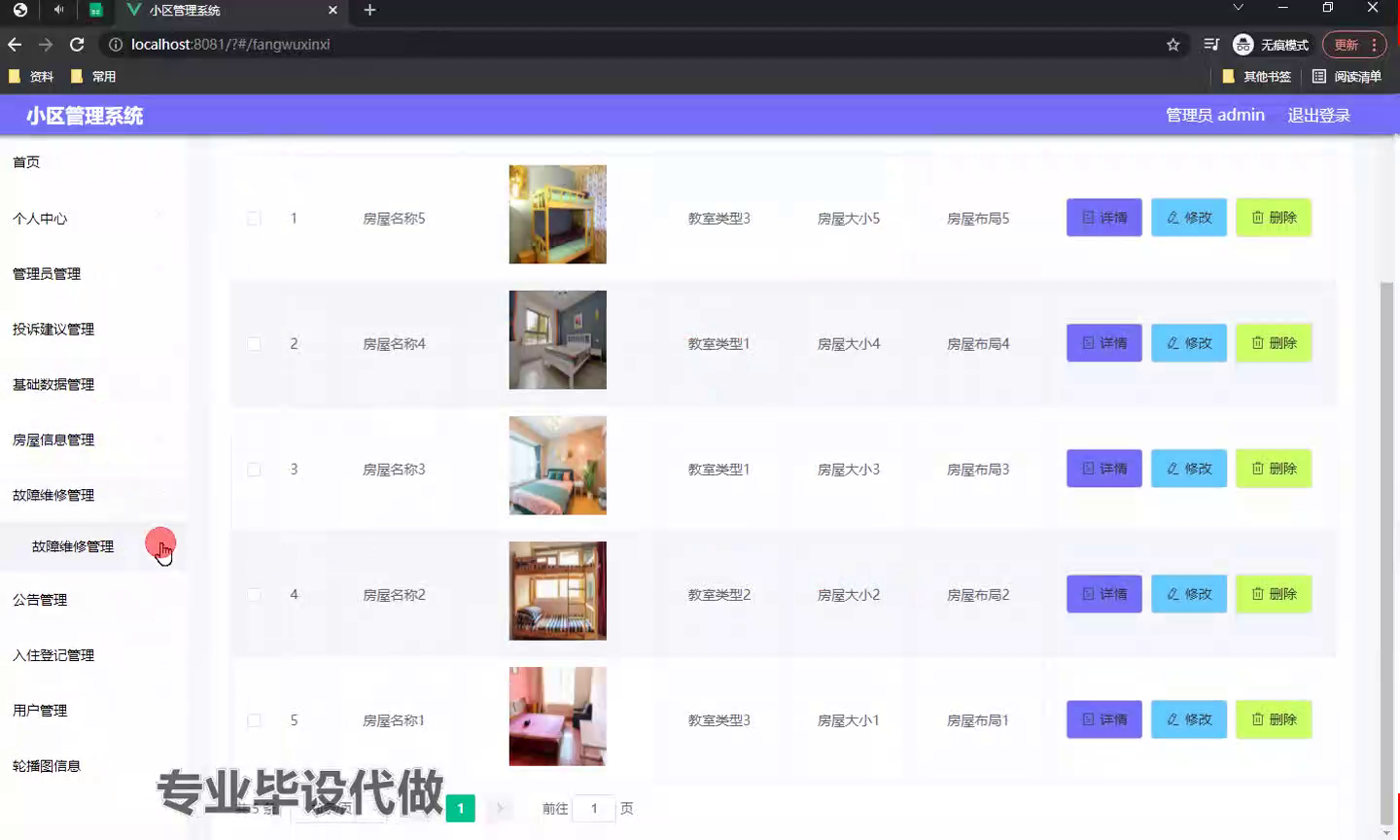The height and width of the screenshot is (840, 1400).
Task: Open the 房屋名称2 room photo
Action: point(557,590)
